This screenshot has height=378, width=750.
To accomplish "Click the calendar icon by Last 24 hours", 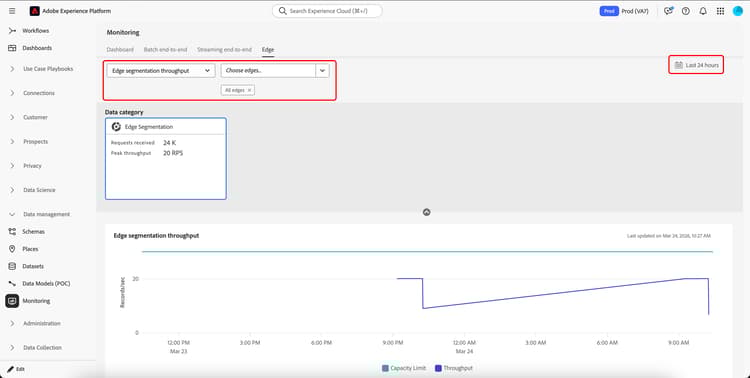I will [678, 65].
